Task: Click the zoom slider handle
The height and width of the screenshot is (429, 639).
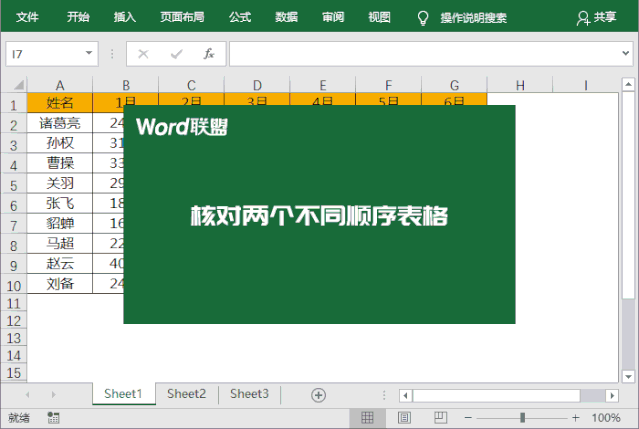Action: click(521, 418)
